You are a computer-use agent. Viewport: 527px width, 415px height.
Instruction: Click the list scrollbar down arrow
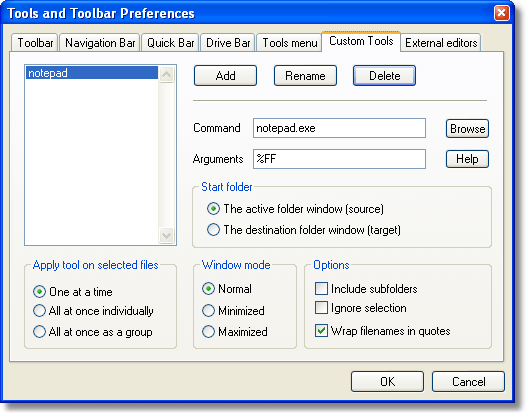click(167, 235)
